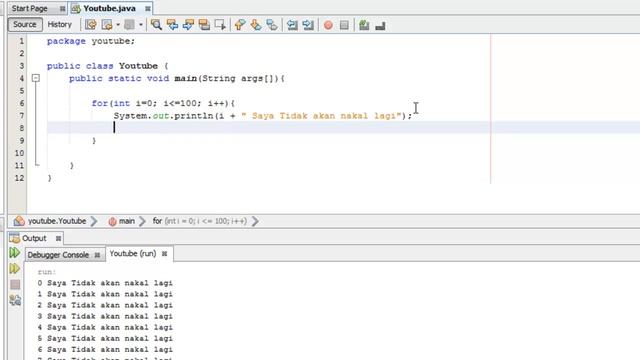Click output row '6 Saya Tidak akan nakal lagi'
Viewport: 640px width, 360px height.
tap(105, 349)
